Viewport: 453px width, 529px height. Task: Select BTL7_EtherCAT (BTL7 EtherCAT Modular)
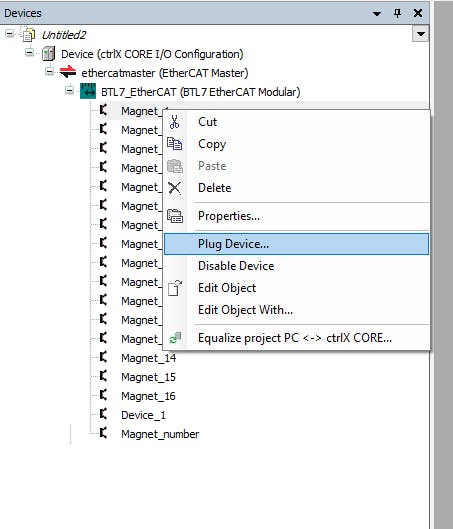point(201,92)
